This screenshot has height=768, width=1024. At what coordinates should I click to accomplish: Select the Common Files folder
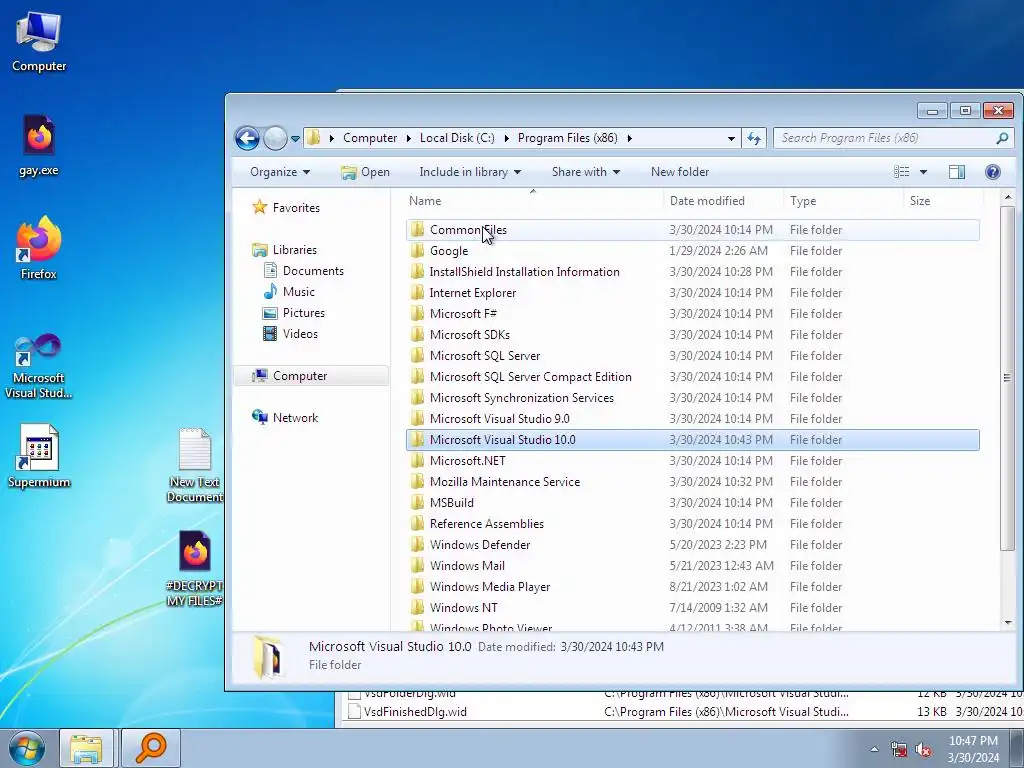pos(692,230)
